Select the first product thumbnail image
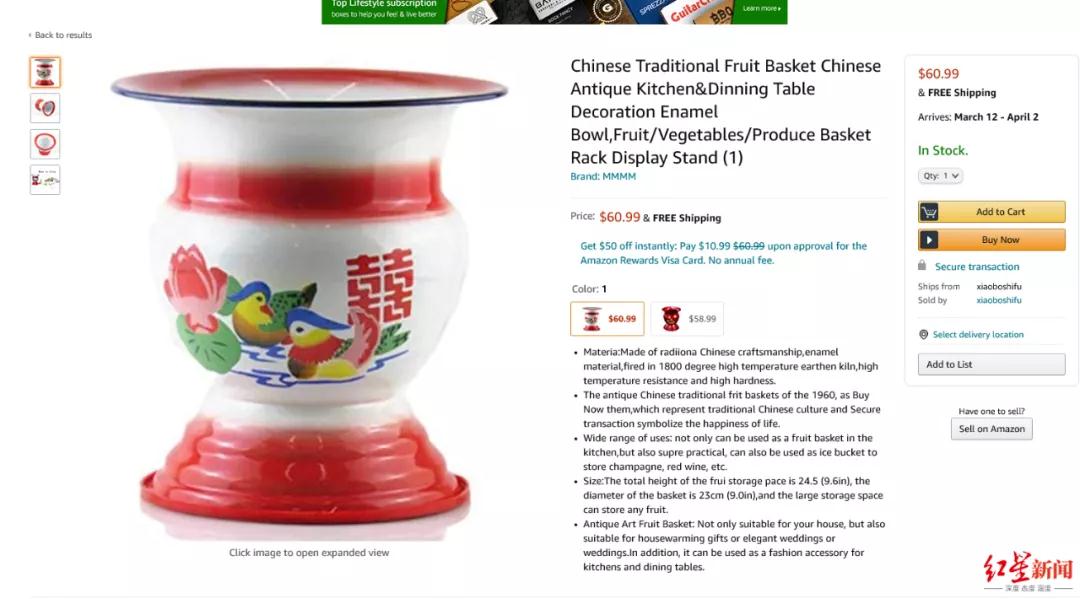 (x=45, y=72)
